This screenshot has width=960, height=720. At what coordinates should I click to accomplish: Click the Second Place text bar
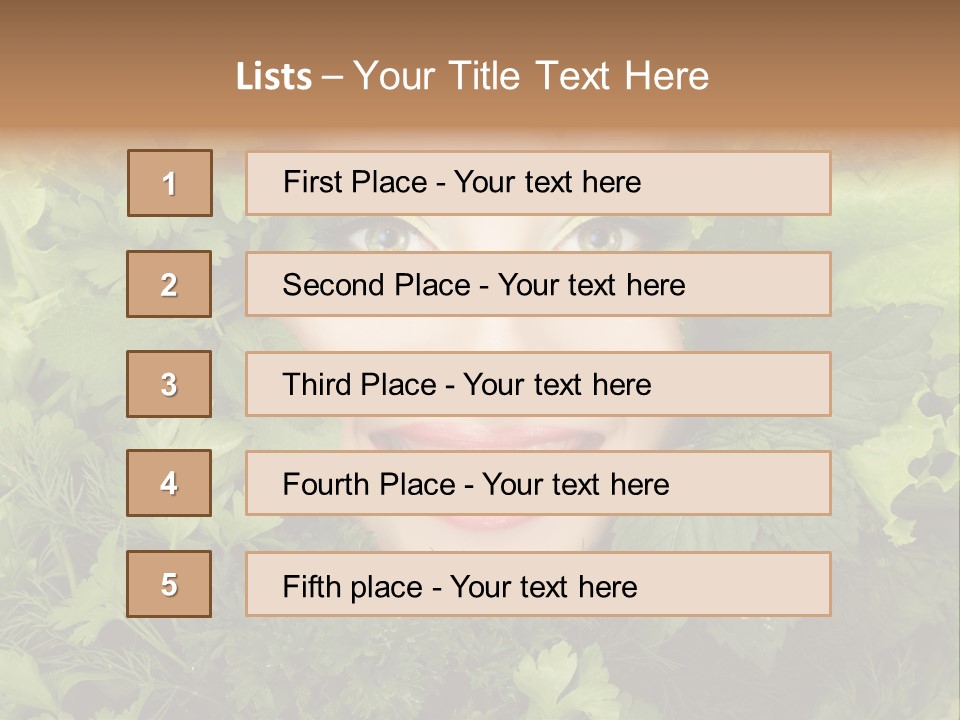[x=538, y=284]
